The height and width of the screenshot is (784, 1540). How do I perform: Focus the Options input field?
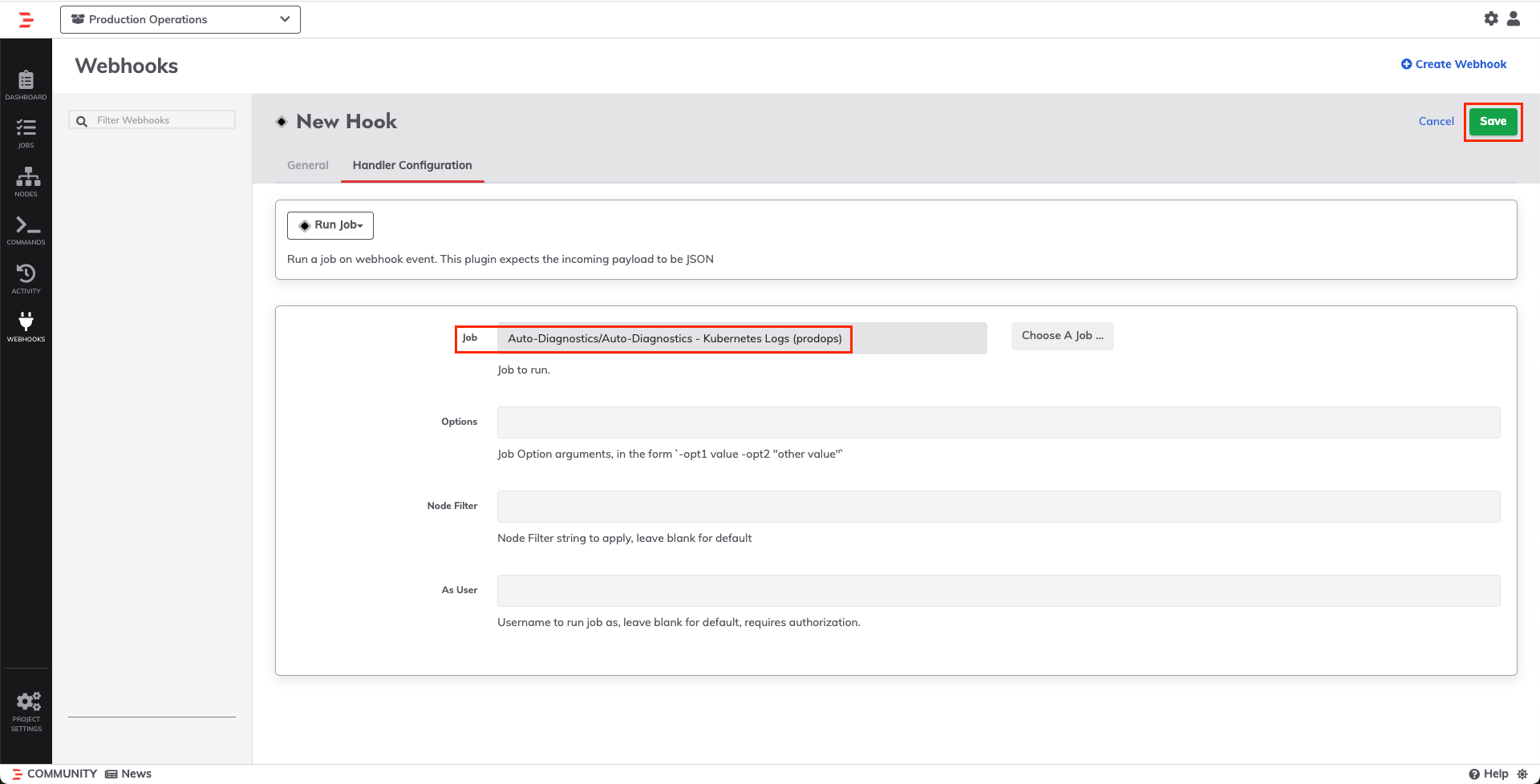(999, 422)
